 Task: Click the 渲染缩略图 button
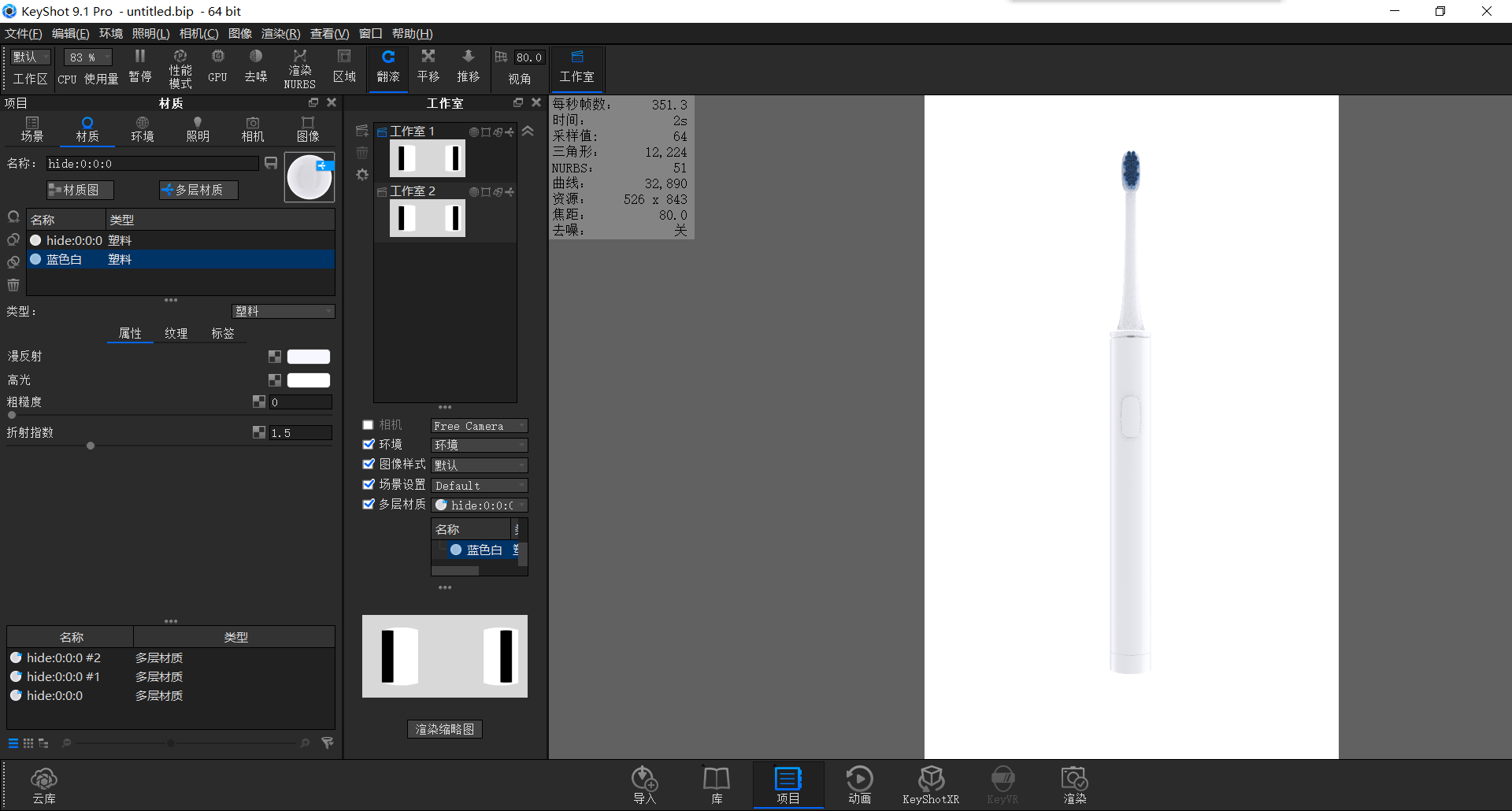[x=444, y=728]
